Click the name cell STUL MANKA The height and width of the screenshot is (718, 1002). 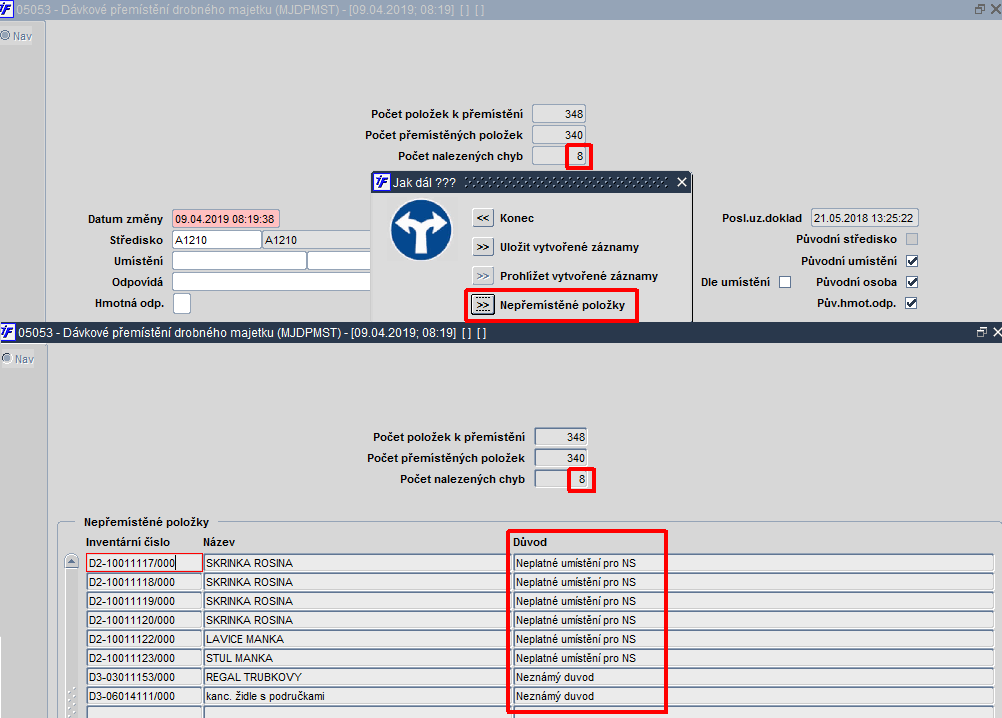pos(357,658)
